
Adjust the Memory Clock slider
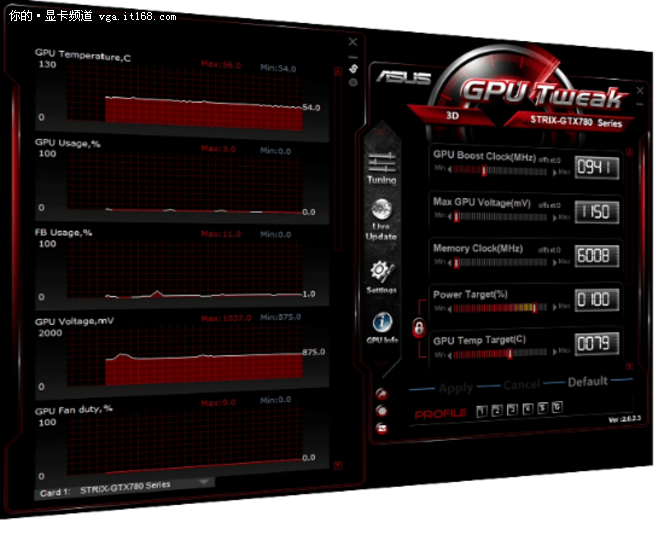500,262
